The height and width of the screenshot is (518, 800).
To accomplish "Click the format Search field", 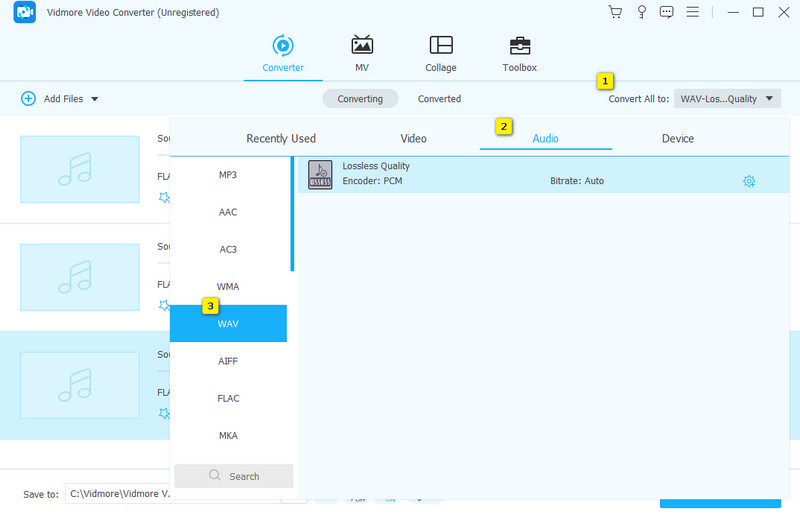I will (234, 476).
